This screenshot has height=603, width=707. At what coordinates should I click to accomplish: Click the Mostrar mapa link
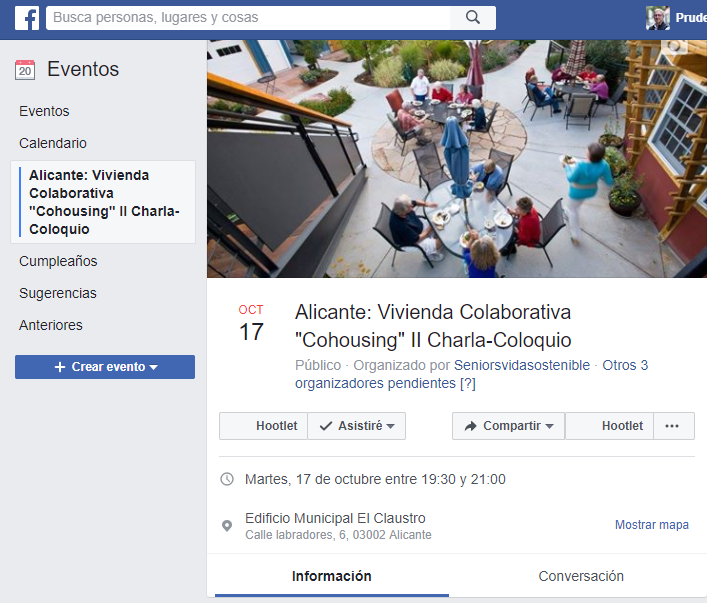pos(652,525)
